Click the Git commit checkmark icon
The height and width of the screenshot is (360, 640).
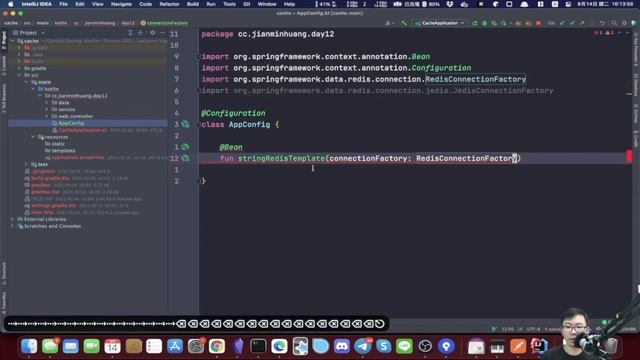pos(572,23)
